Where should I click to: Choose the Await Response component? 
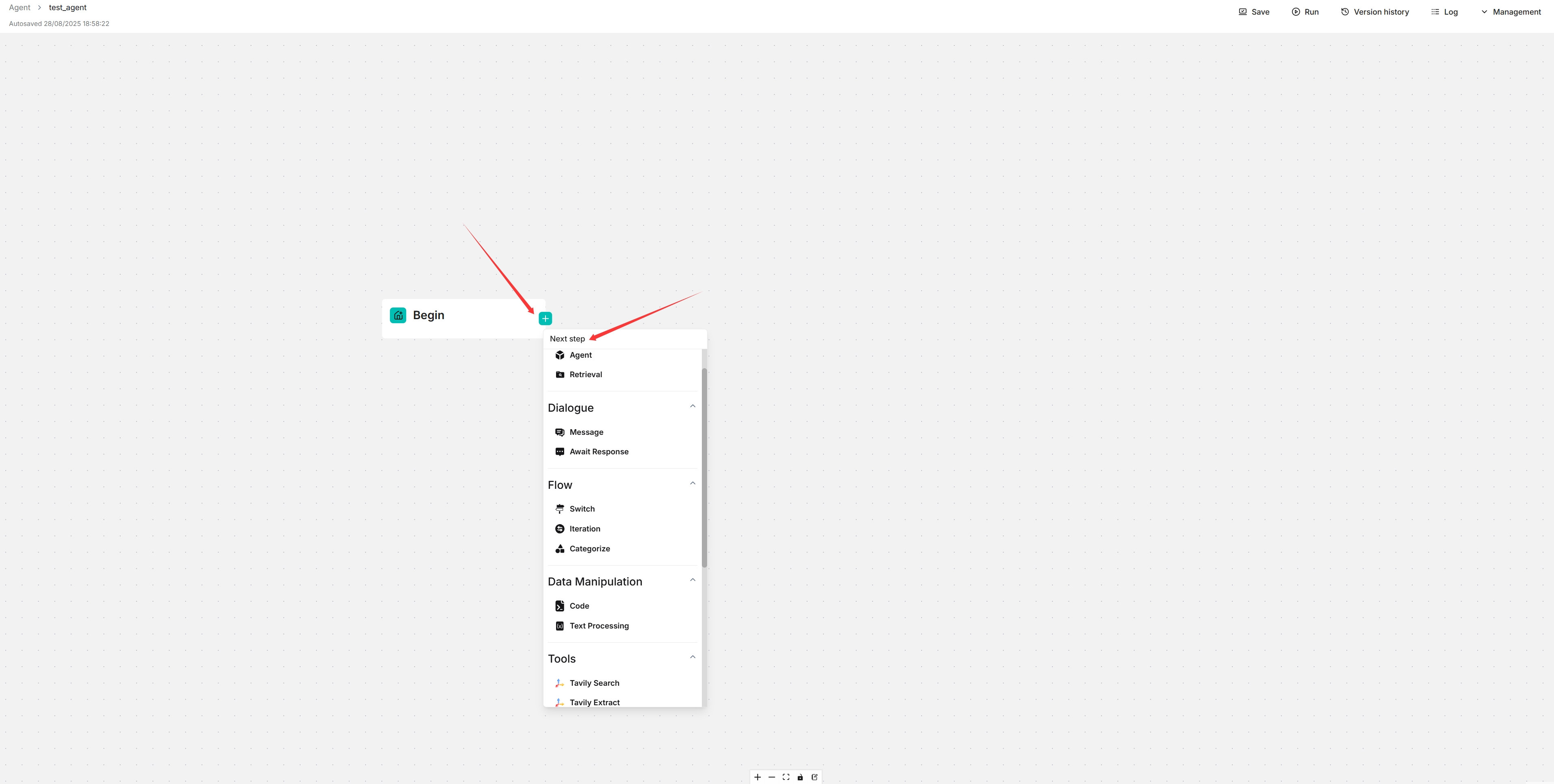click(x=598, y=452)
